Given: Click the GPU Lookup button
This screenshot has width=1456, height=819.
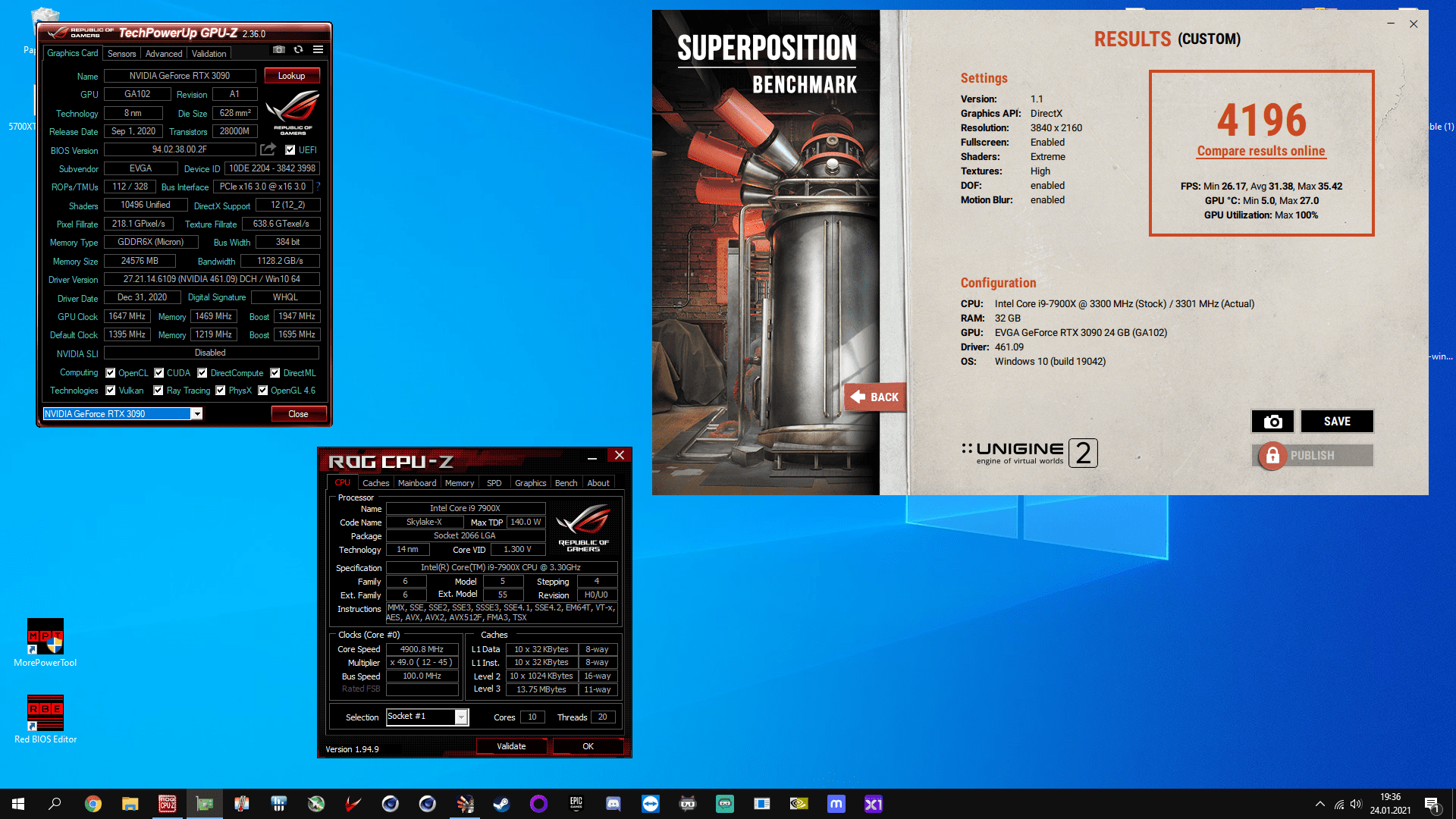Looking at the screenshot, I should [x=291, y=76].
